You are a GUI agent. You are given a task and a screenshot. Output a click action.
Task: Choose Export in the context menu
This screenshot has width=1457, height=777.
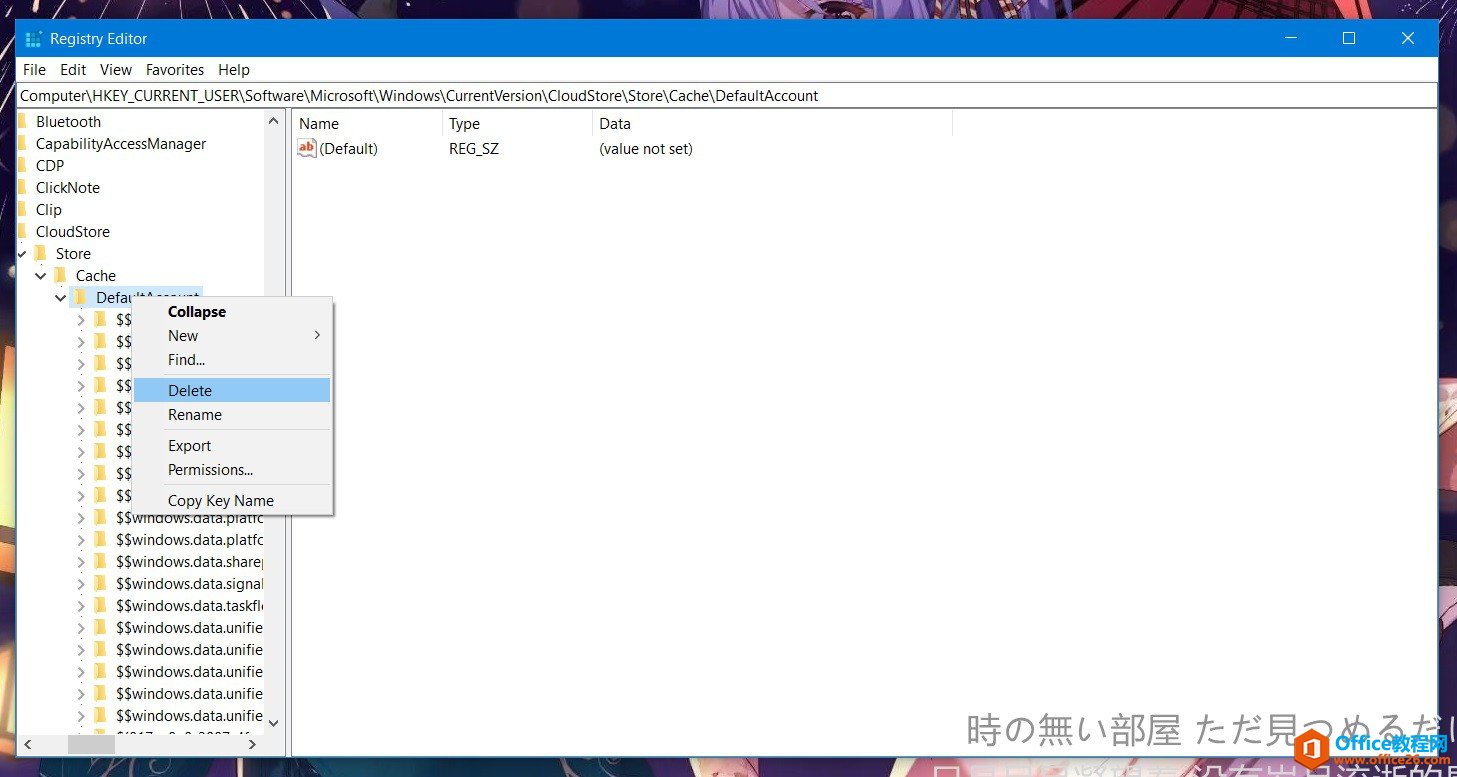point(232,445)
